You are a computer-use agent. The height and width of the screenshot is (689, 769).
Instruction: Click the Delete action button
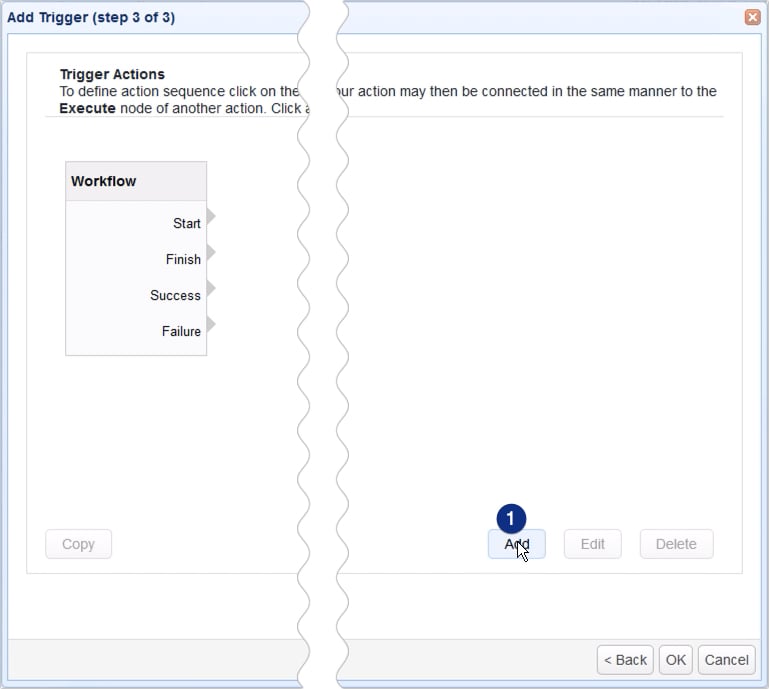click(676, 544)
